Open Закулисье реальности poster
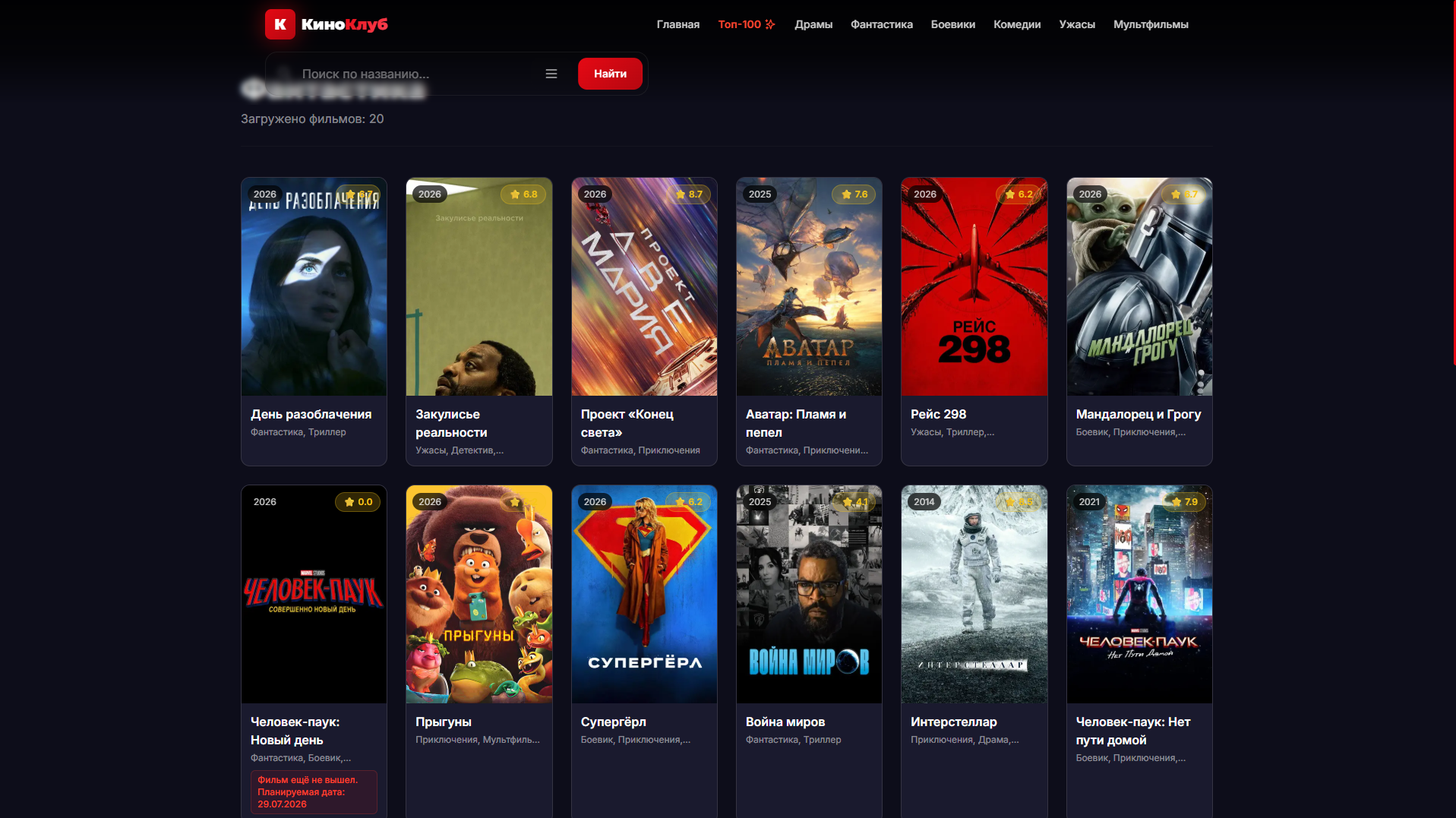1456x818 pixels. [479, 286]
